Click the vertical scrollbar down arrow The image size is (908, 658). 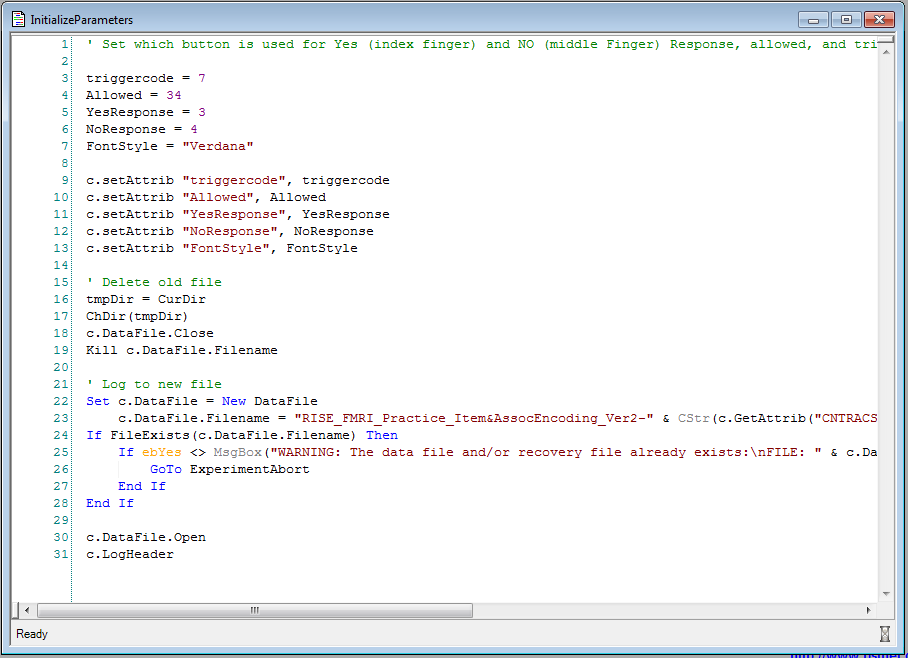point(885,594)
